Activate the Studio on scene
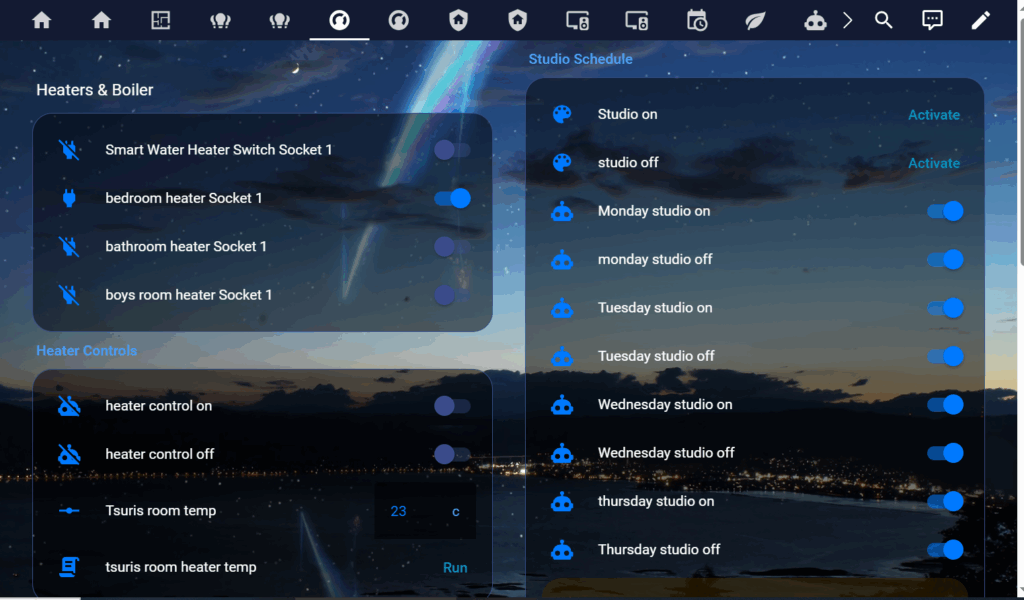The height and width of the screenshot is (600, 1024). click(x=934, y=115)
